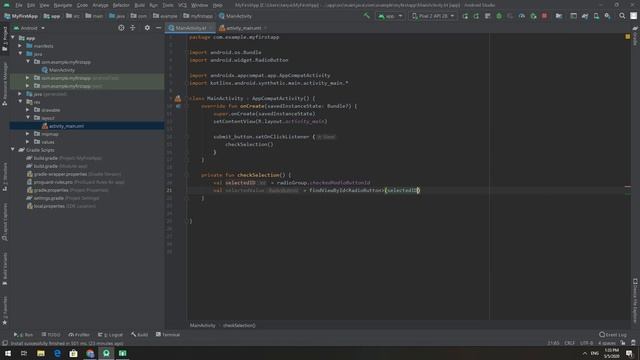Click the editor vertical scrollbar marker
This screenshot has width=640, height=360.
coord(628,187)
